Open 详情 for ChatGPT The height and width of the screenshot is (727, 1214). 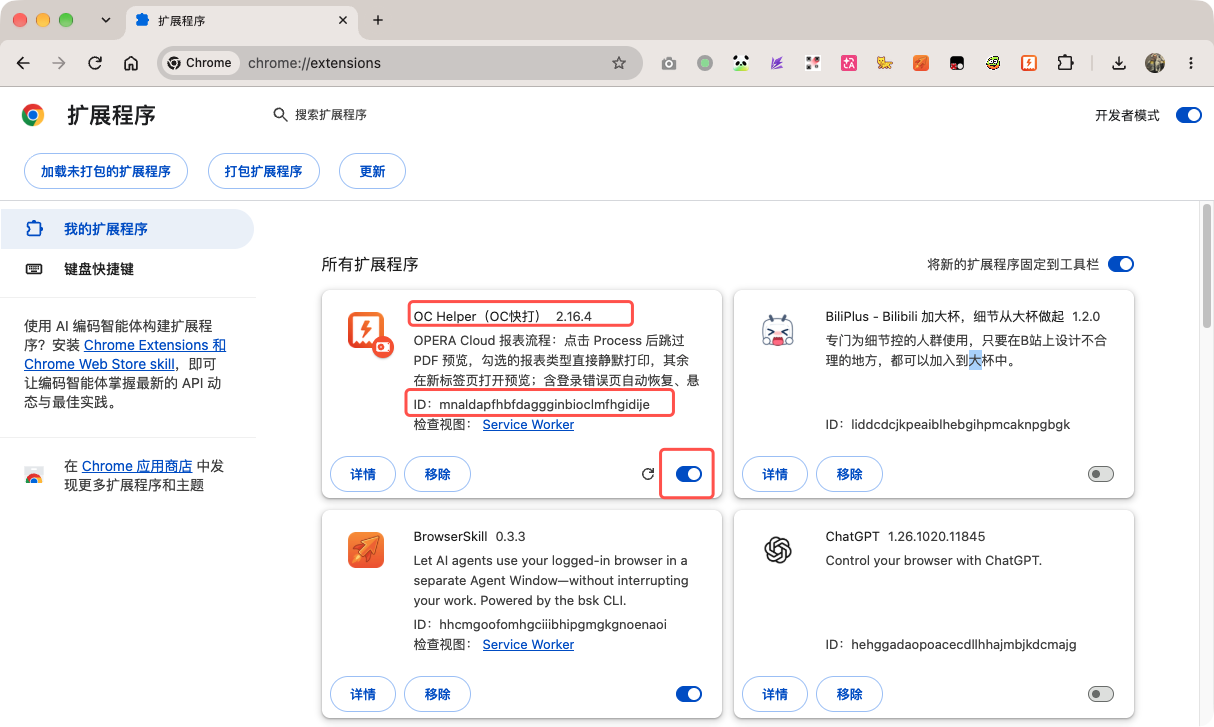pos(775,694)
